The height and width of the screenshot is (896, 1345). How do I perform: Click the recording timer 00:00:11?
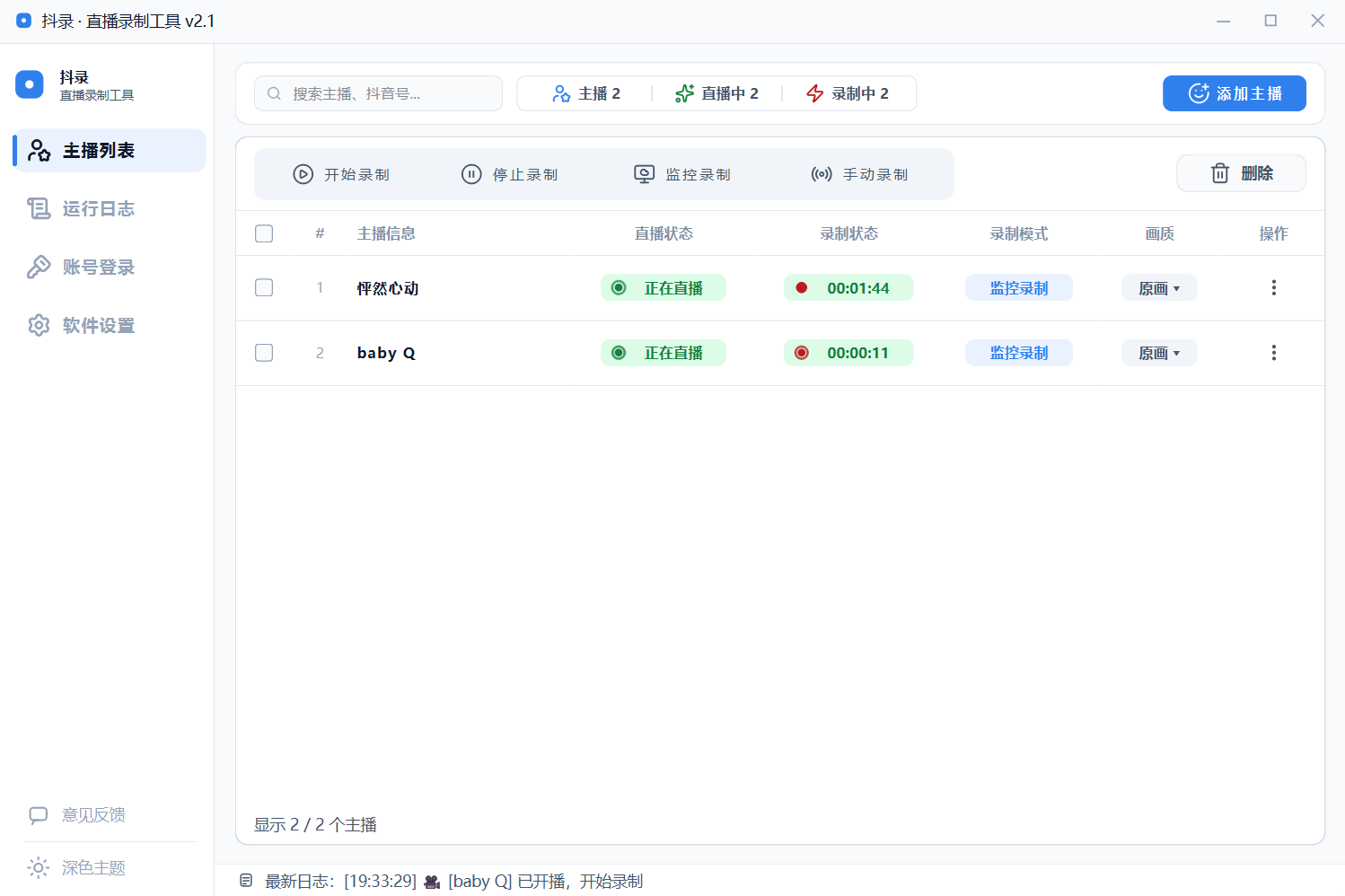(848, 353)
